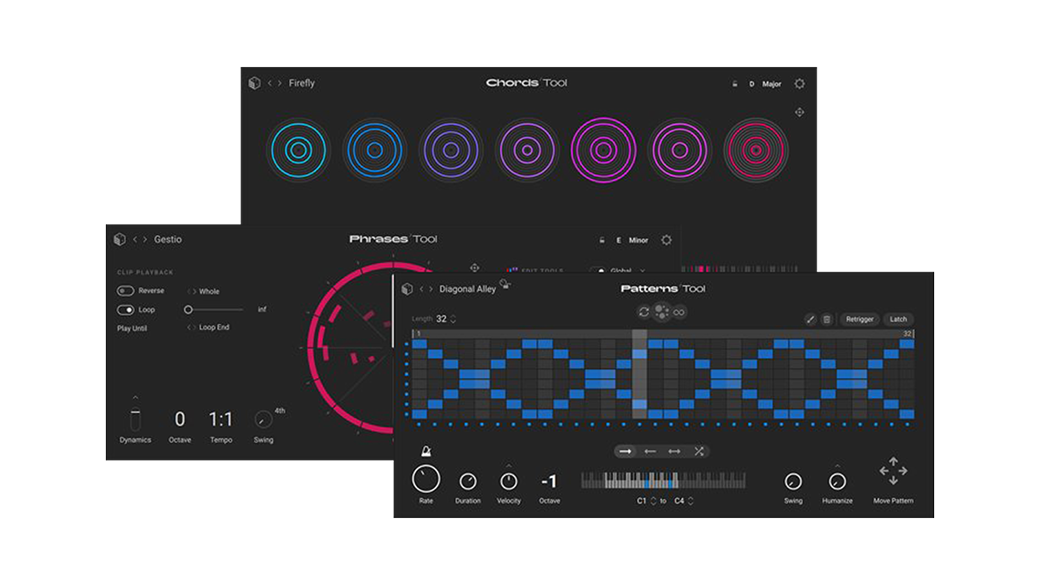
Task: Click the Humanize knob
Action: (837, 482)
